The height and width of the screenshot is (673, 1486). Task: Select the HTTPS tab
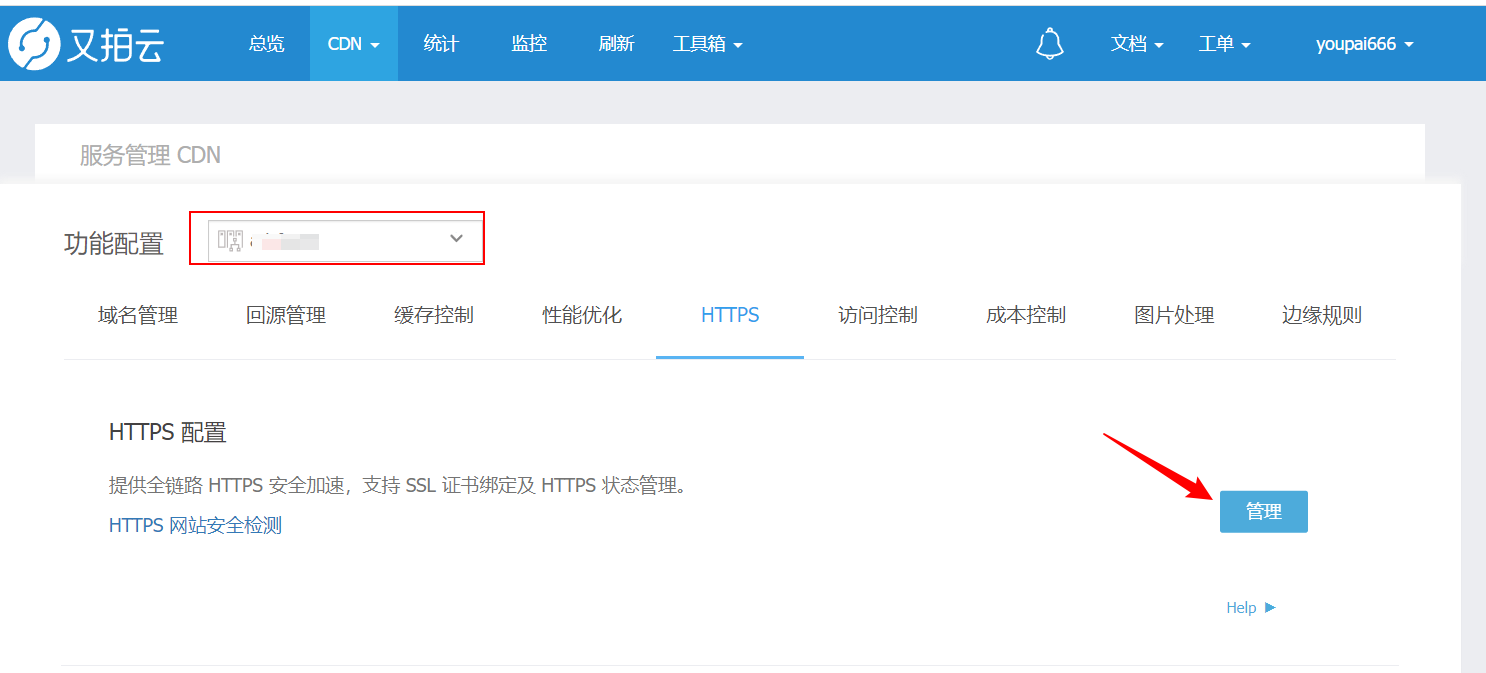point(730,316)
